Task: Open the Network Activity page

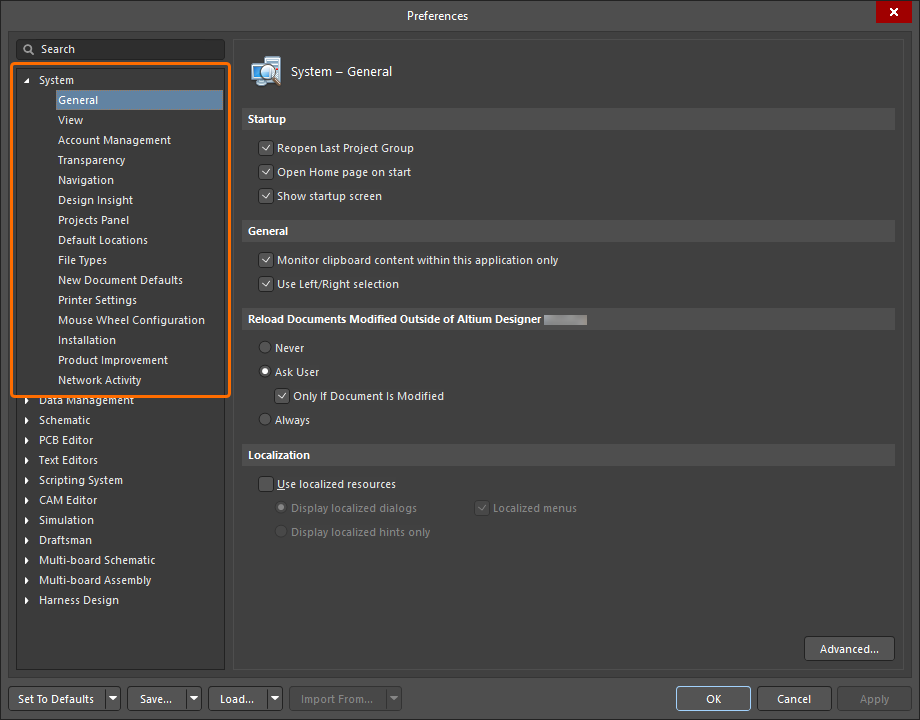Action: (100, 380)
